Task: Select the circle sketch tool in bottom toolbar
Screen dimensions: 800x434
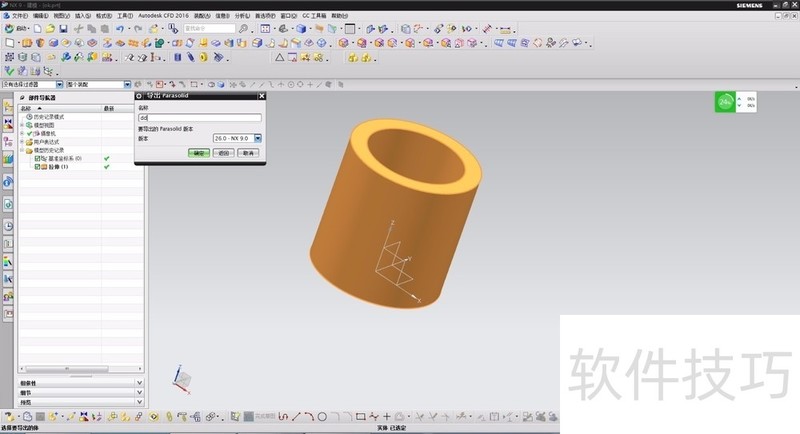Action: point(322,416)
